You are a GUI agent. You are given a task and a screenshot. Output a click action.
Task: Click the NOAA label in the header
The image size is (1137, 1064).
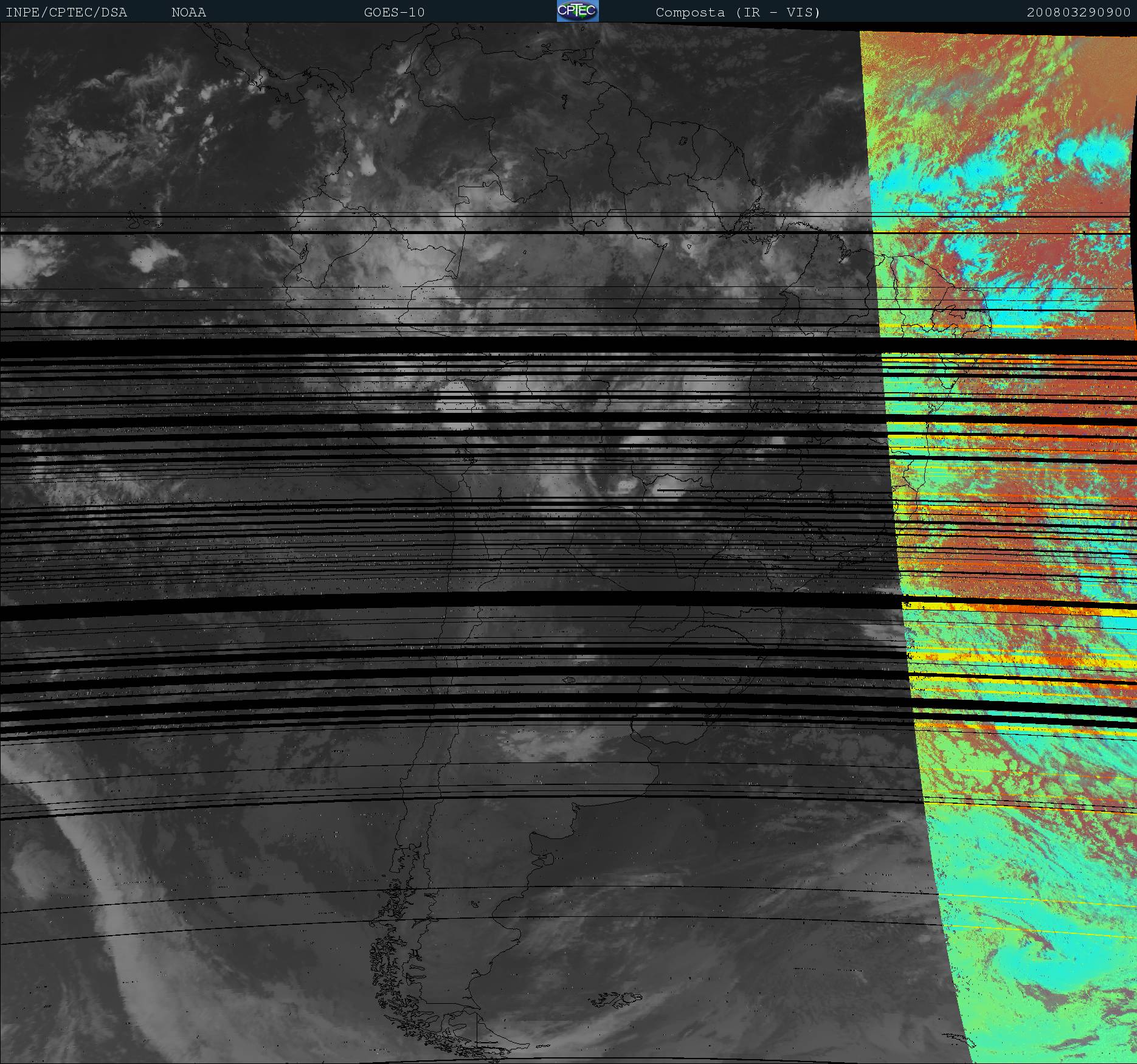tap(188, 12)
